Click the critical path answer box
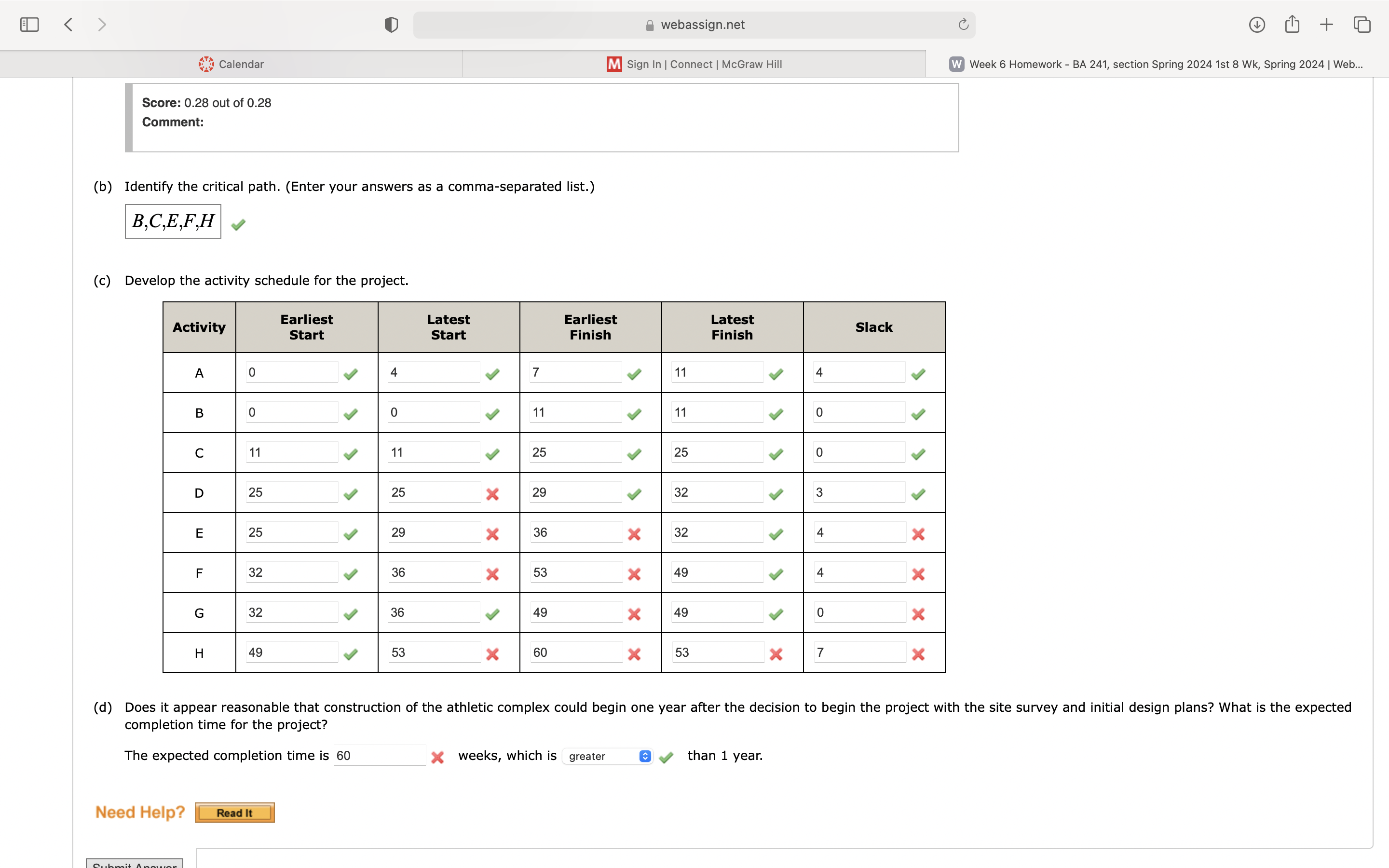The width and height of the screenshot is (1389, 868). 173,221
